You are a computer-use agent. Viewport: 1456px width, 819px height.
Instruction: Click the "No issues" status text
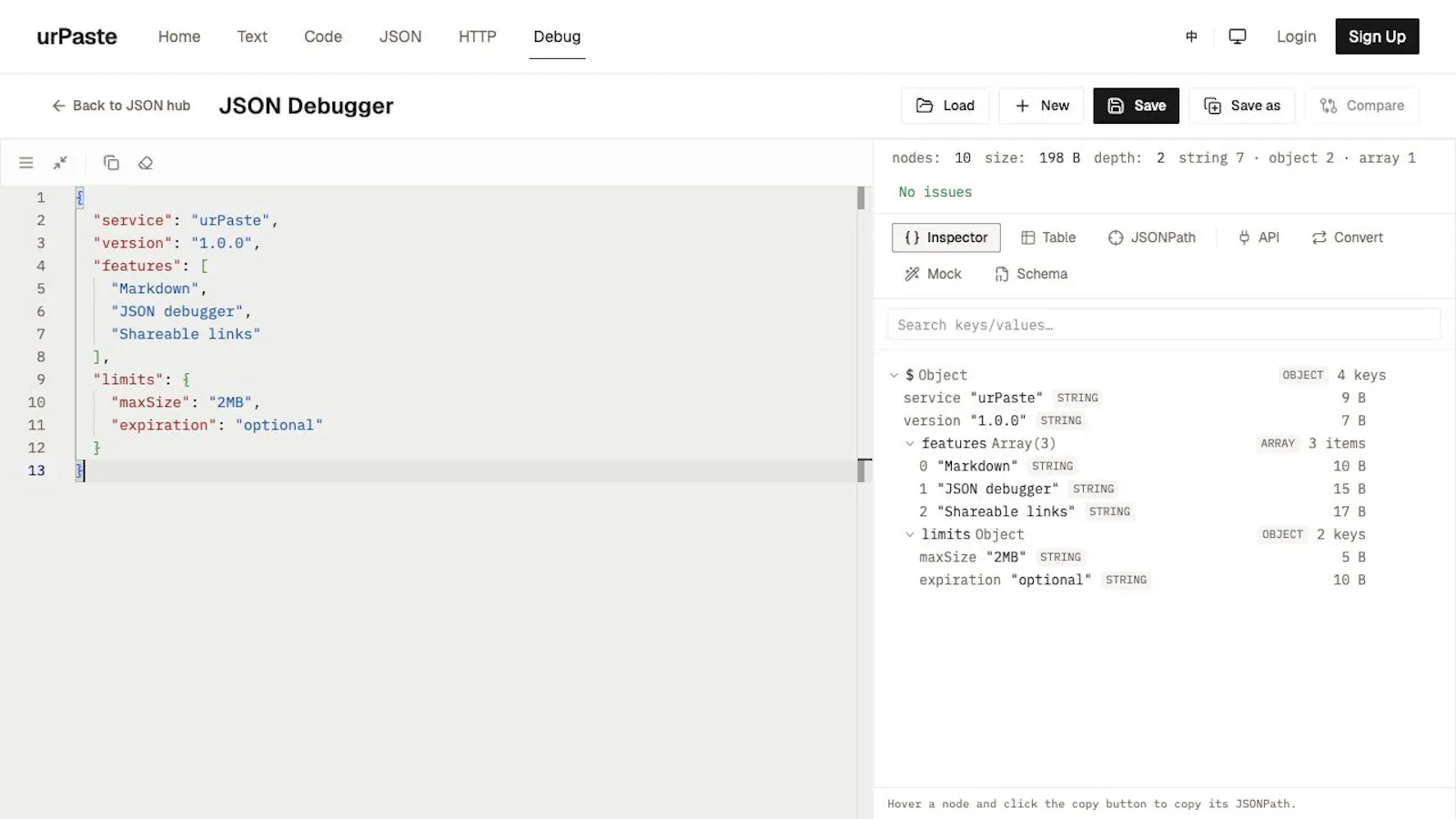coord(935,192)
